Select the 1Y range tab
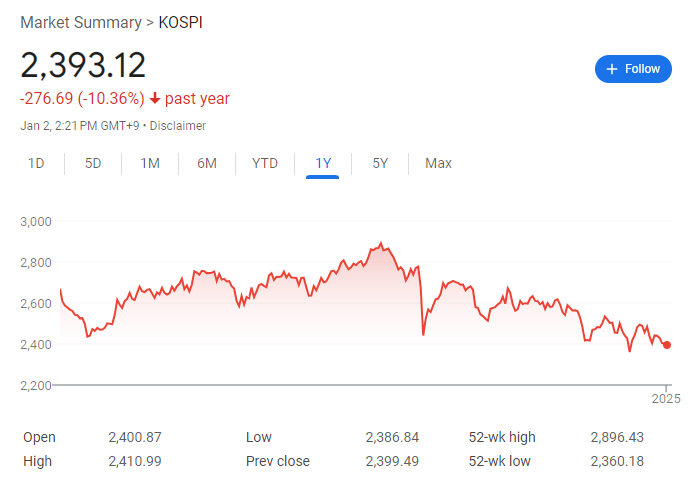This screenshot has height=480, width=700. tap(323, 163)
